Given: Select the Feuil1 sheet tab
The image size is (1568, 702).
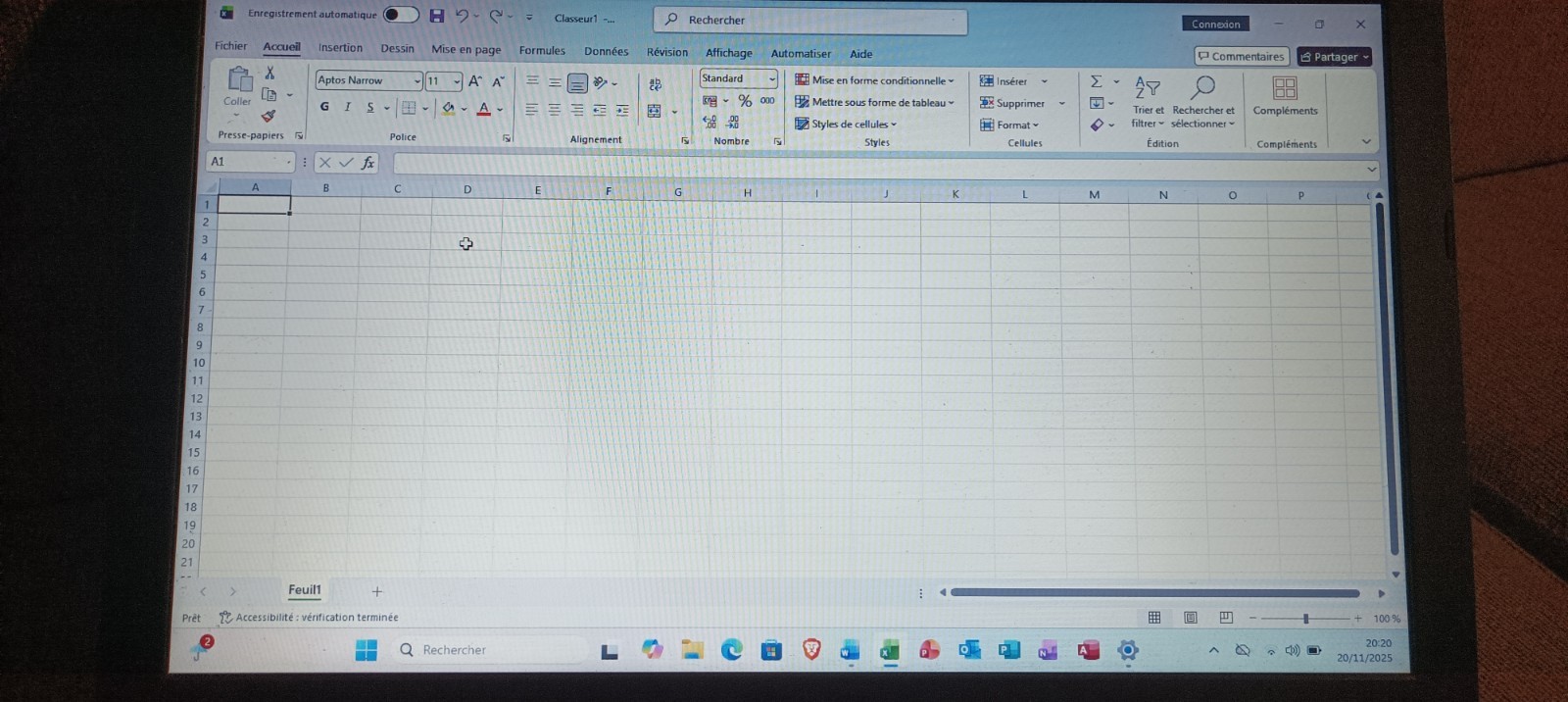Looking at the screenshot, I should tap(305, 589).
